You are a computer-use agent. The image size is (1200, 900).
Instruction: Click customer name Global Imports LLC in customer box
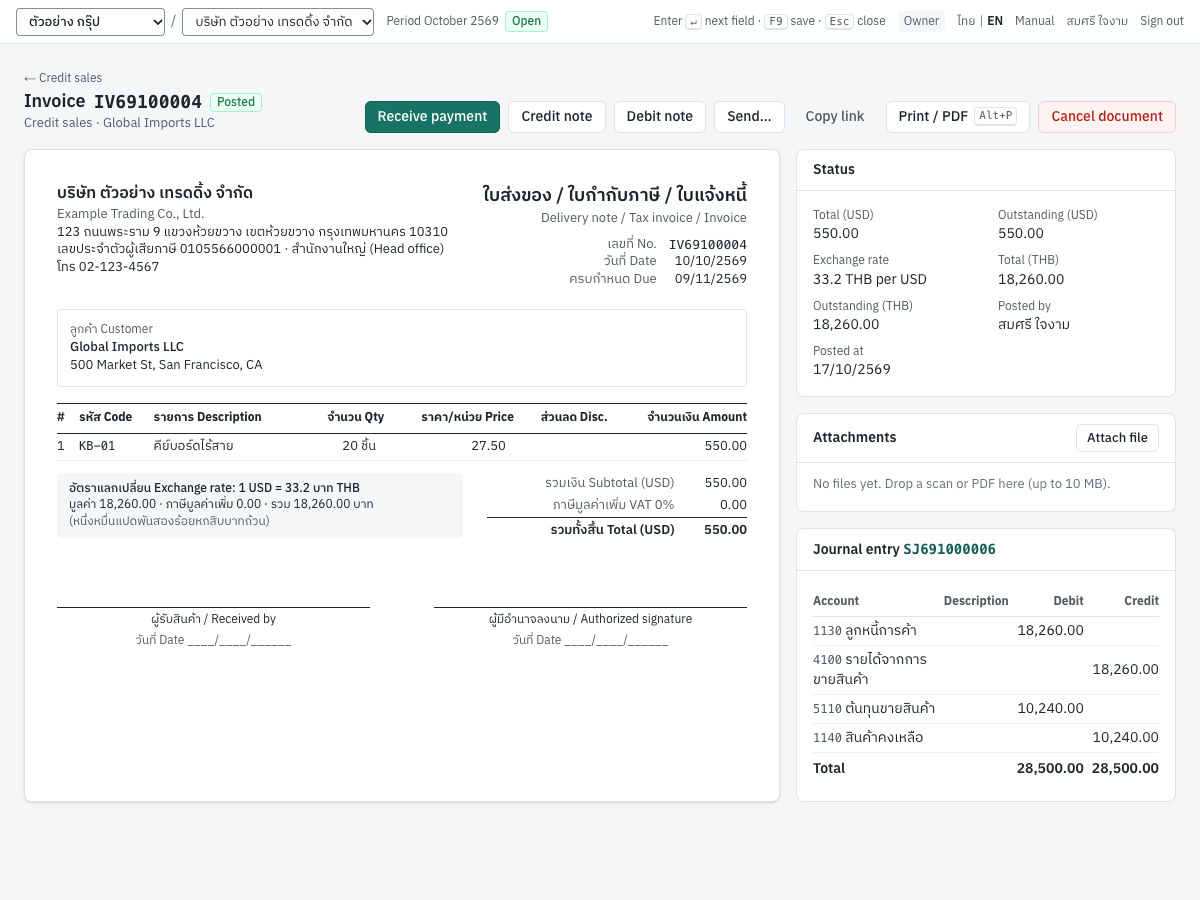(x=127, y=347)
